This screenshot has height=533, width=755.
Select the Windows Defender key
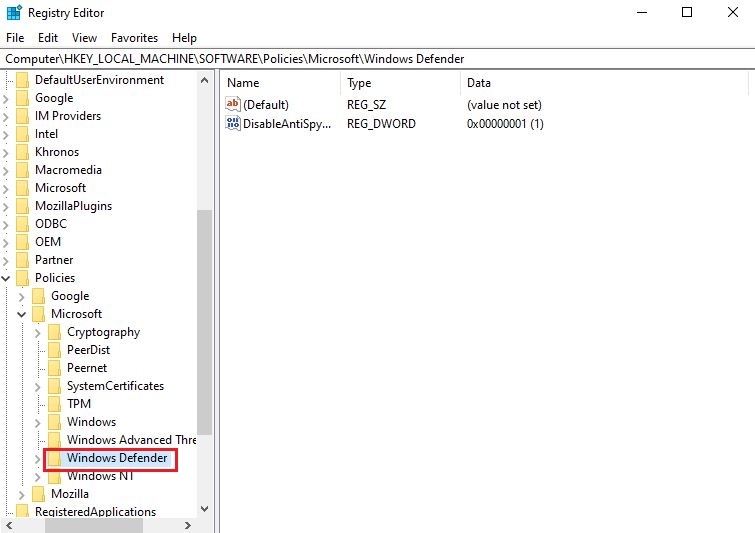tap(117, 458)
